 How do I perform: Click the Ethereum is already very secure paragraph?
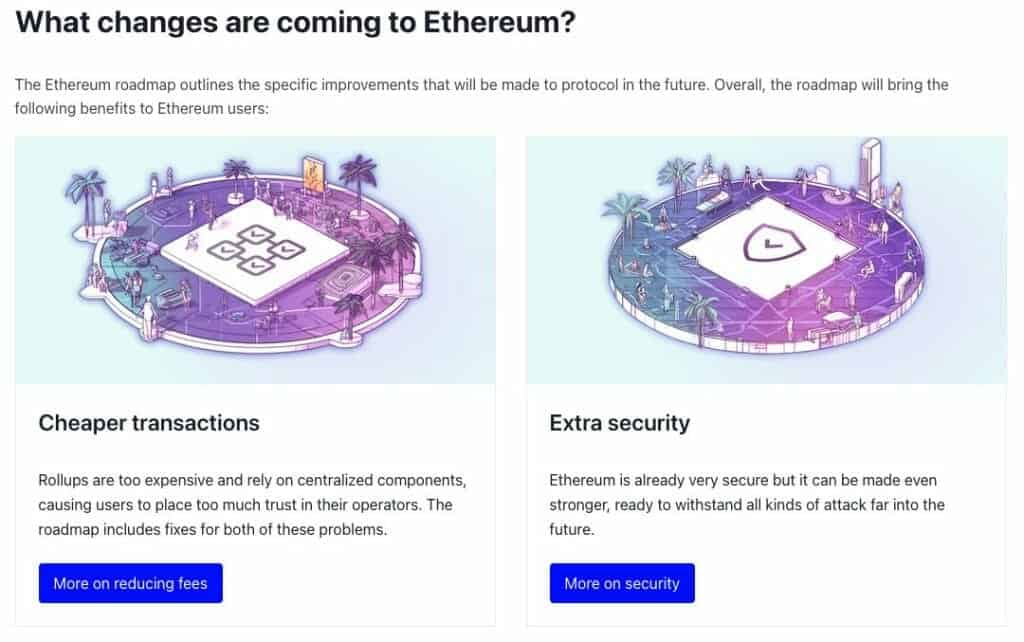[746, 505]
